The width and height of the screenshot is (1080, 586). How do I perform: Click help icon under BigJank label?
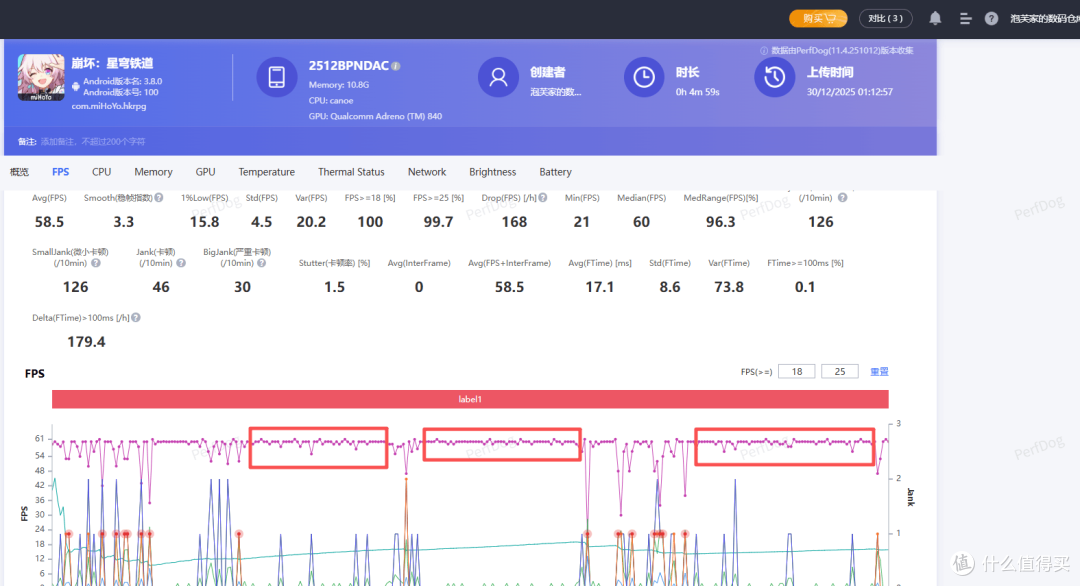261,263
